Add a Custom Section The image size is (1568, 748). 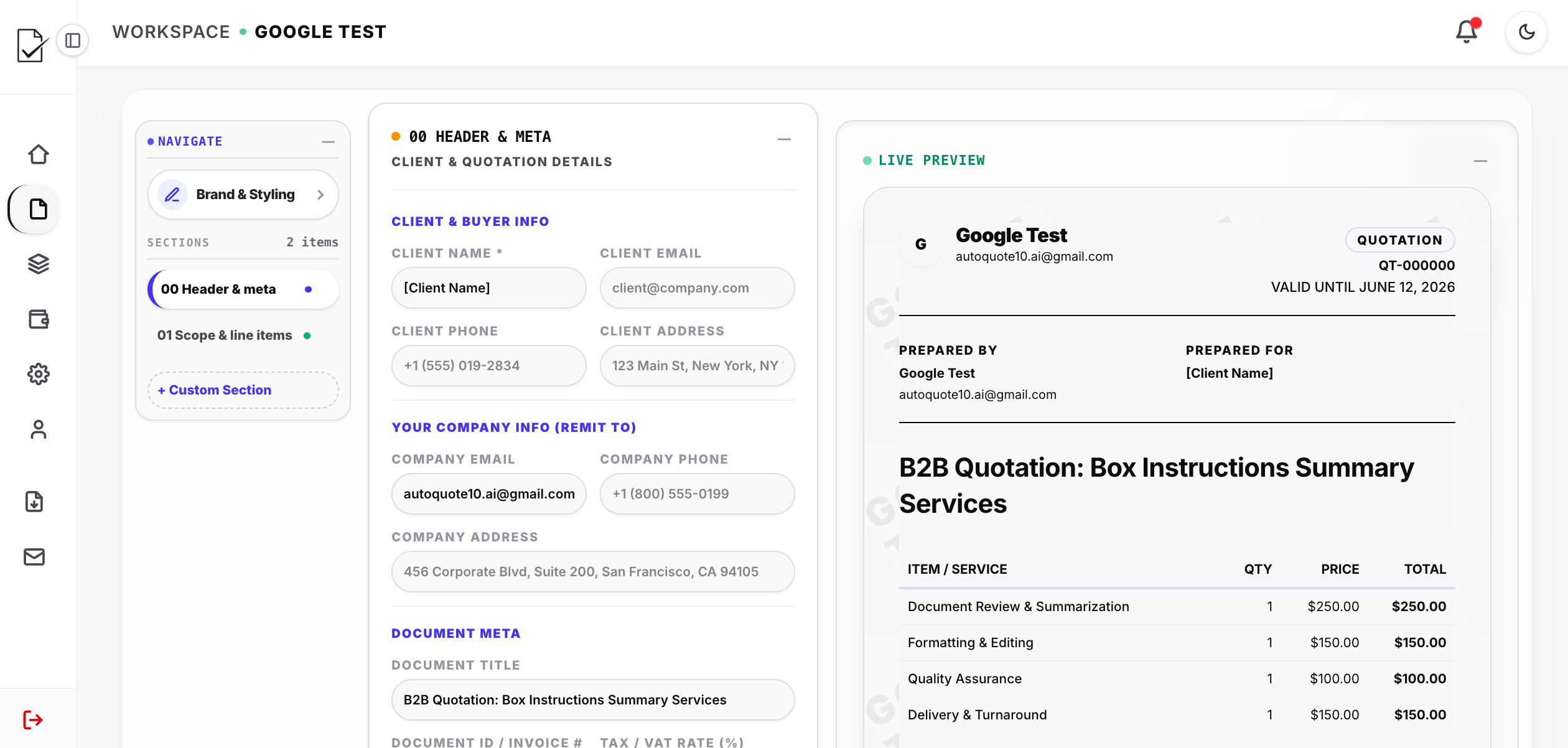(243, 390)
